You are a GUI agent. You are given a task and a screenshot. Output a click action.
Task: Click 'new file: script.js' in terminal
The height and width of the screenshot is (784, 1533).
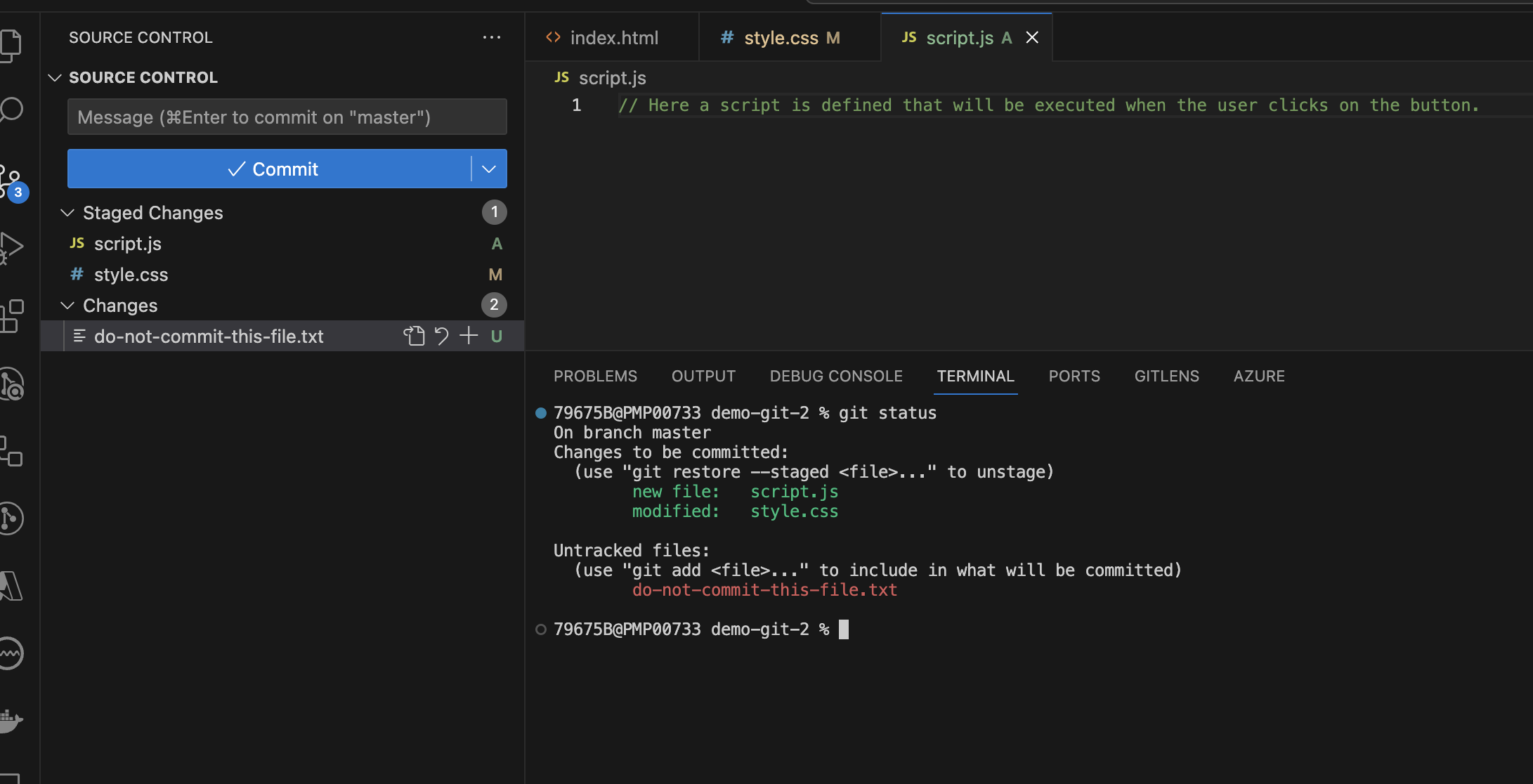point(735,491)
